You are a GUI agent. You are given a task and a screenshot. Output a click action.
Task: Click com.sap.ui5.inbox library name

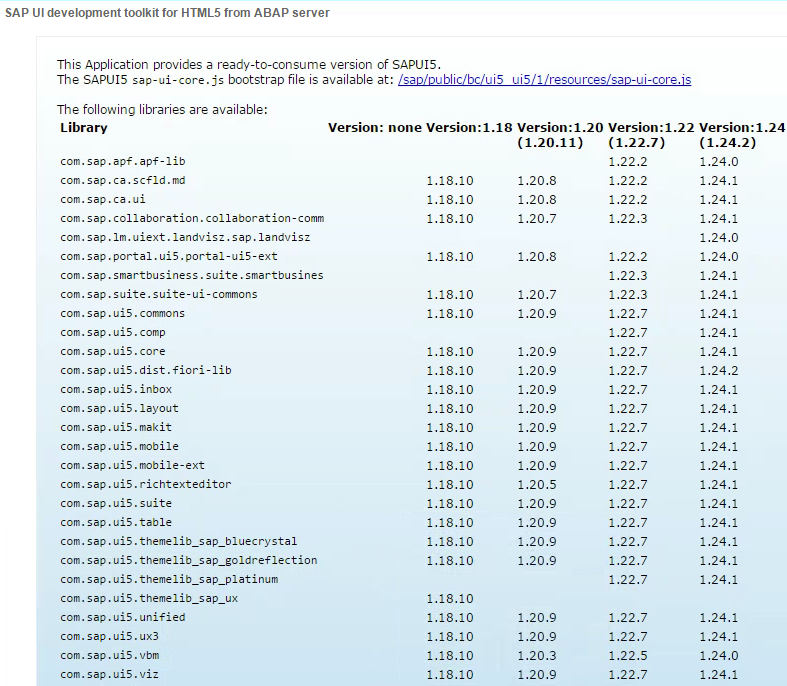click(x=116, y=389)
